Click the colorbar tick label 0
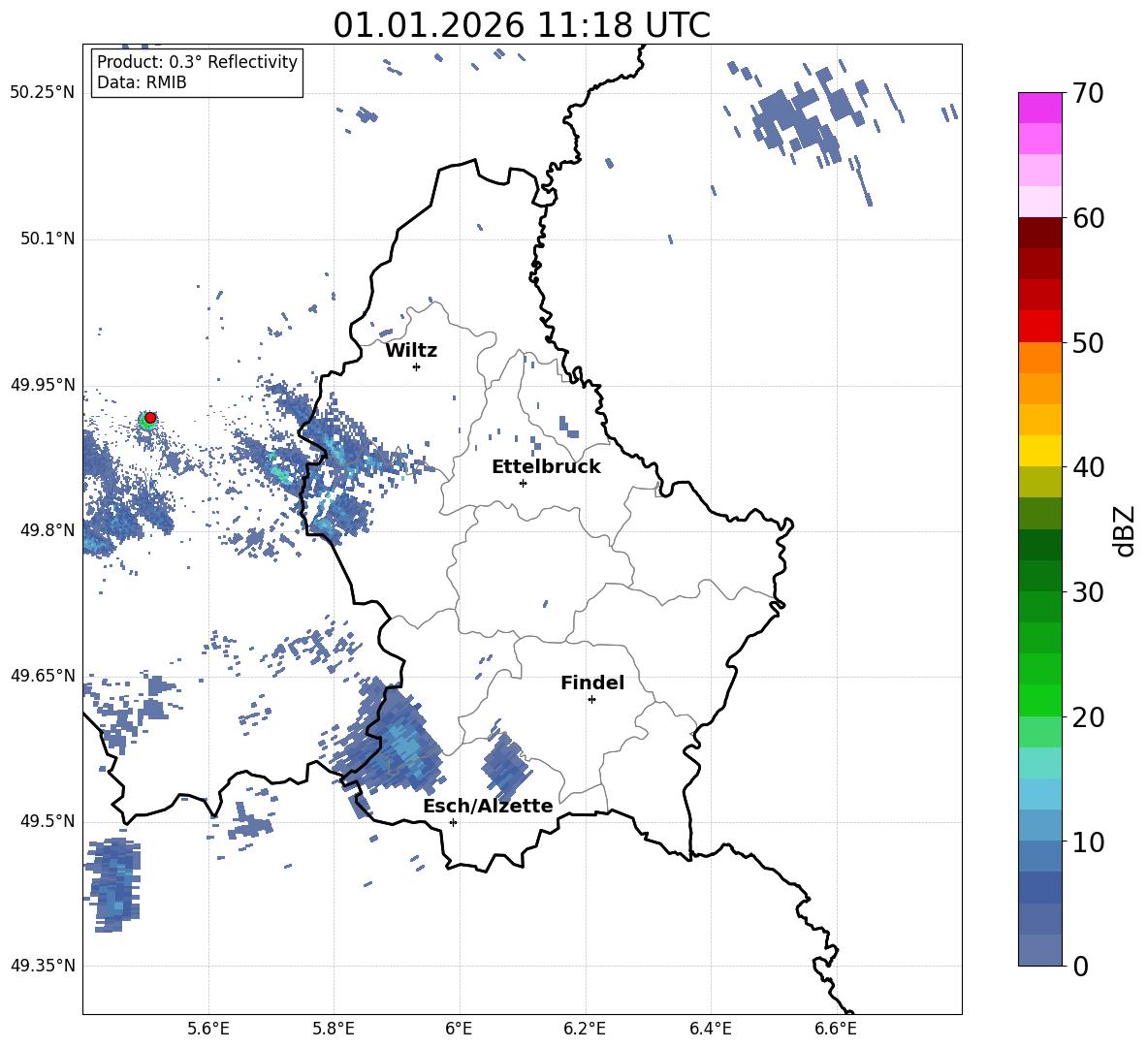This screenshot has width=1148, height=1048. point(1080,966)
